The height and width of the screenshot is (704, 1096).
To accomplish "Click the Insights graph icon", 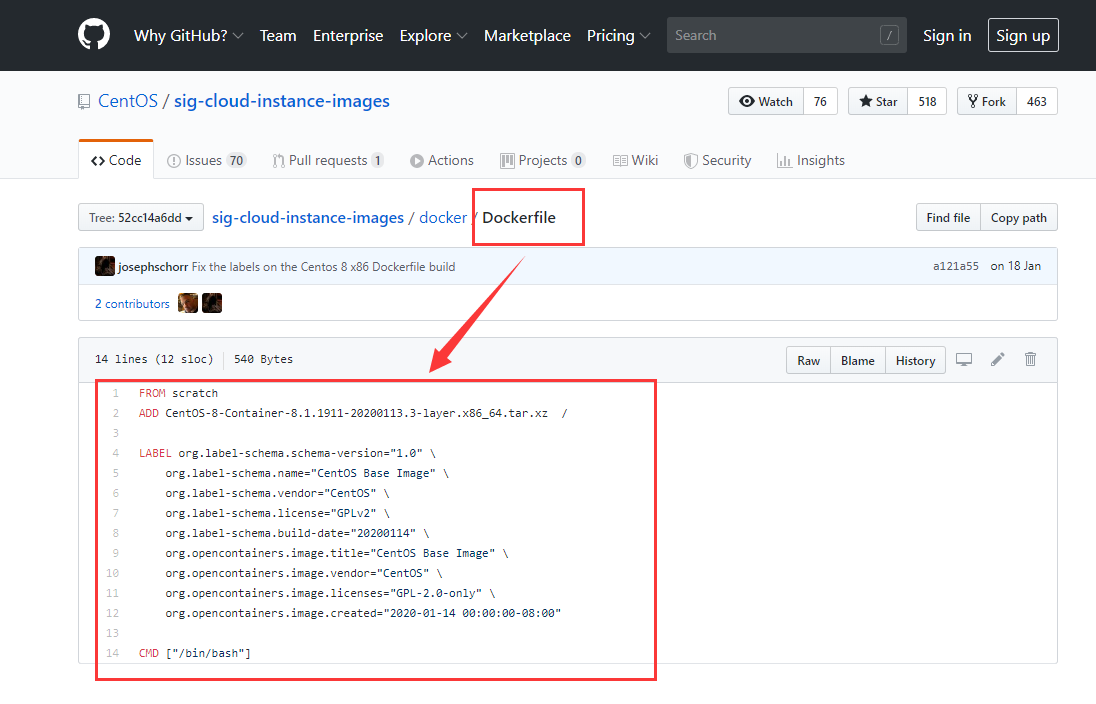I will click(785, 160).
